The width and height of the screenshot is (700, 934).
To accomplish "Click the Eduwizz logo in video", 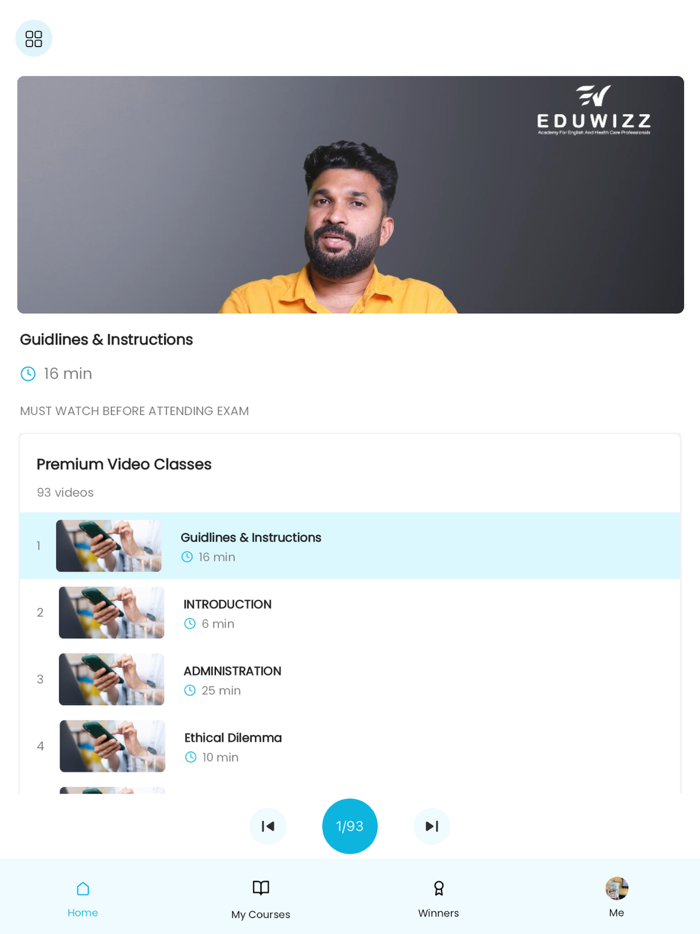I will click(593, 110).
